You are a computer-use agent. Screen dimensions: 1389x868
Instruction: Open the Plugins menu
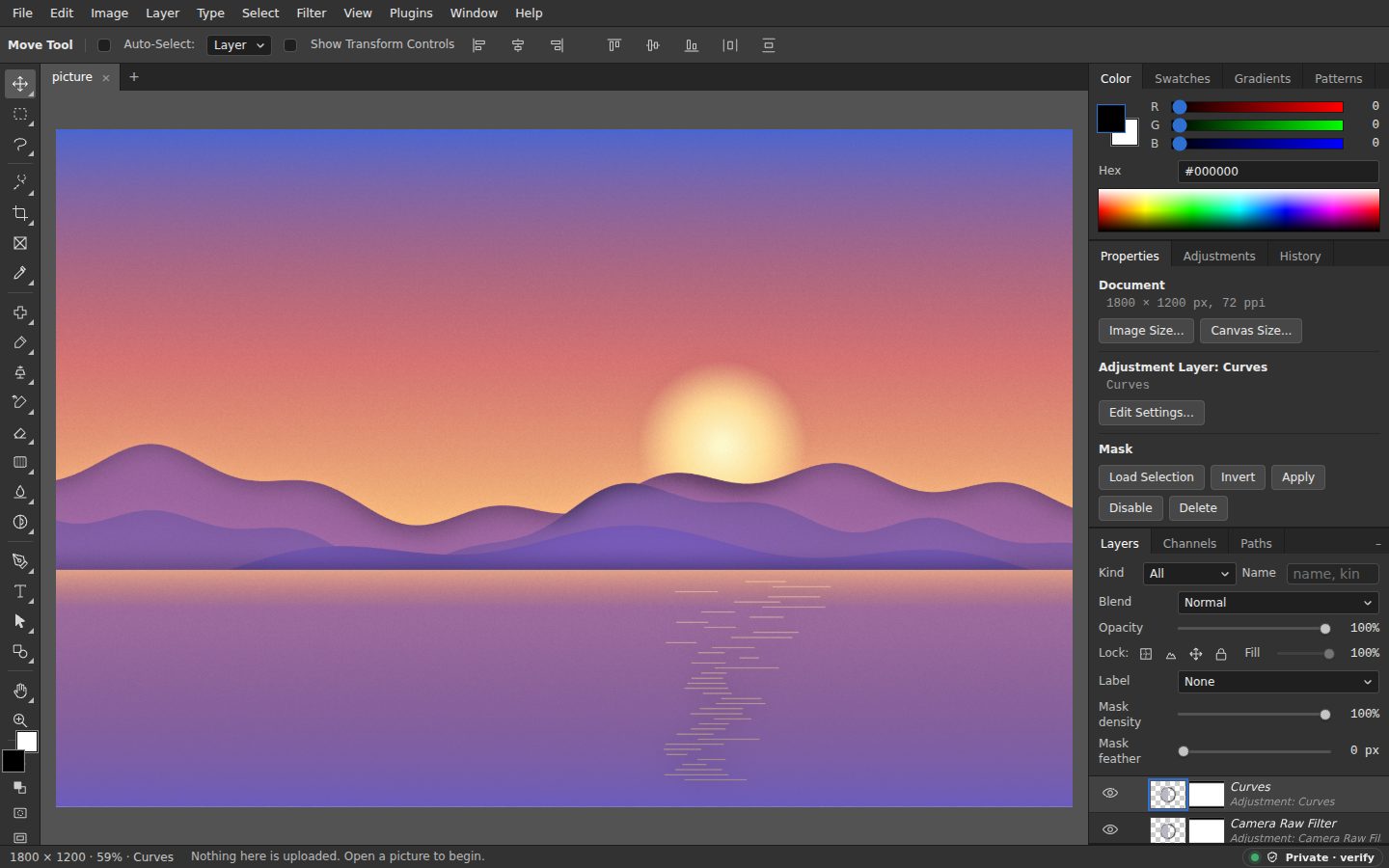(411, 13)
